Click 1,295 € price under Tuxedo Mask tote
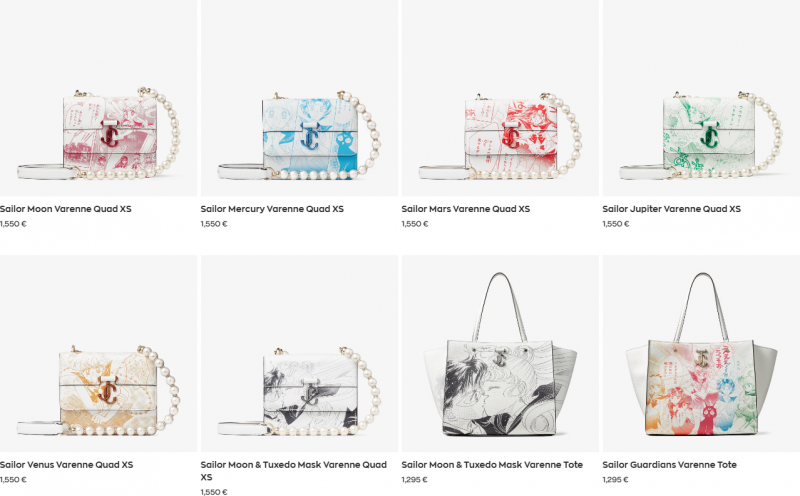The image size is (800, 496). pyautogui.click(x=414, y=479)
